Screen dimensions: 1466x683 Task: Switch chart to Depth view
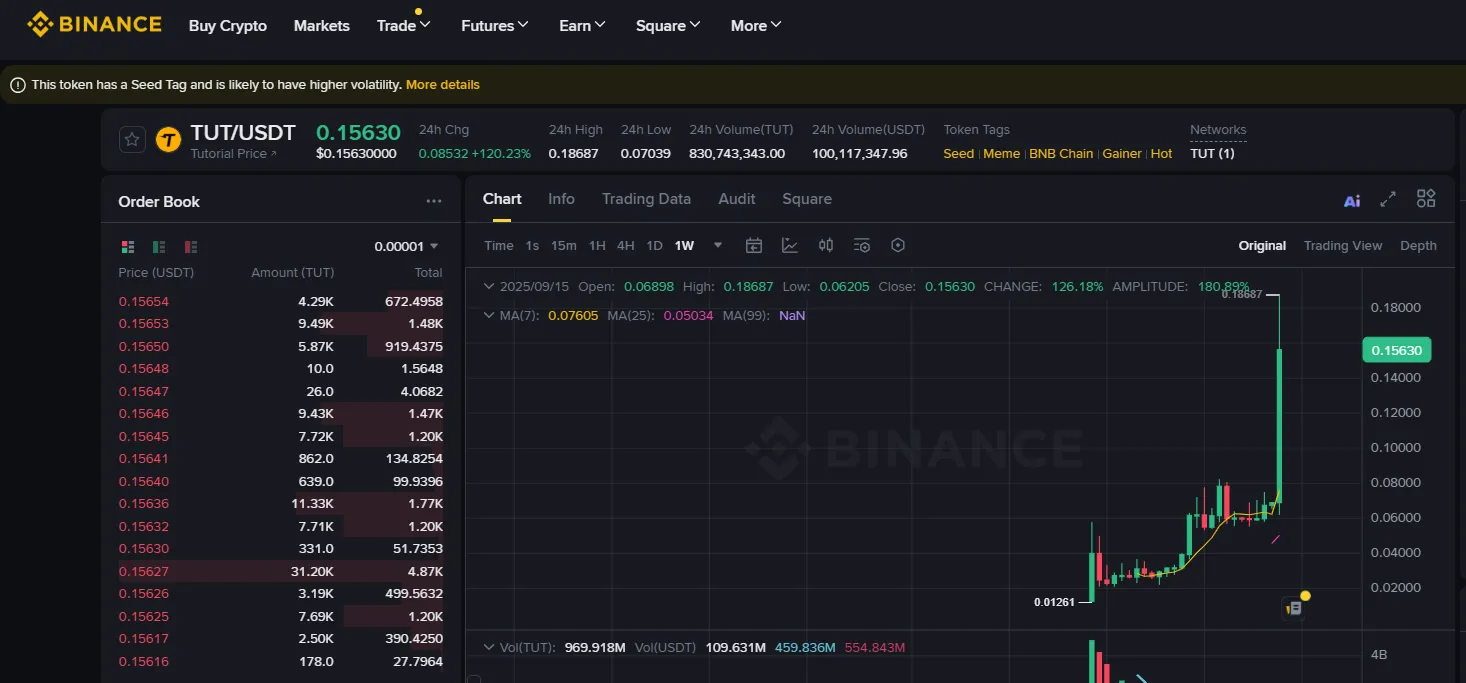pos(1418,245)
